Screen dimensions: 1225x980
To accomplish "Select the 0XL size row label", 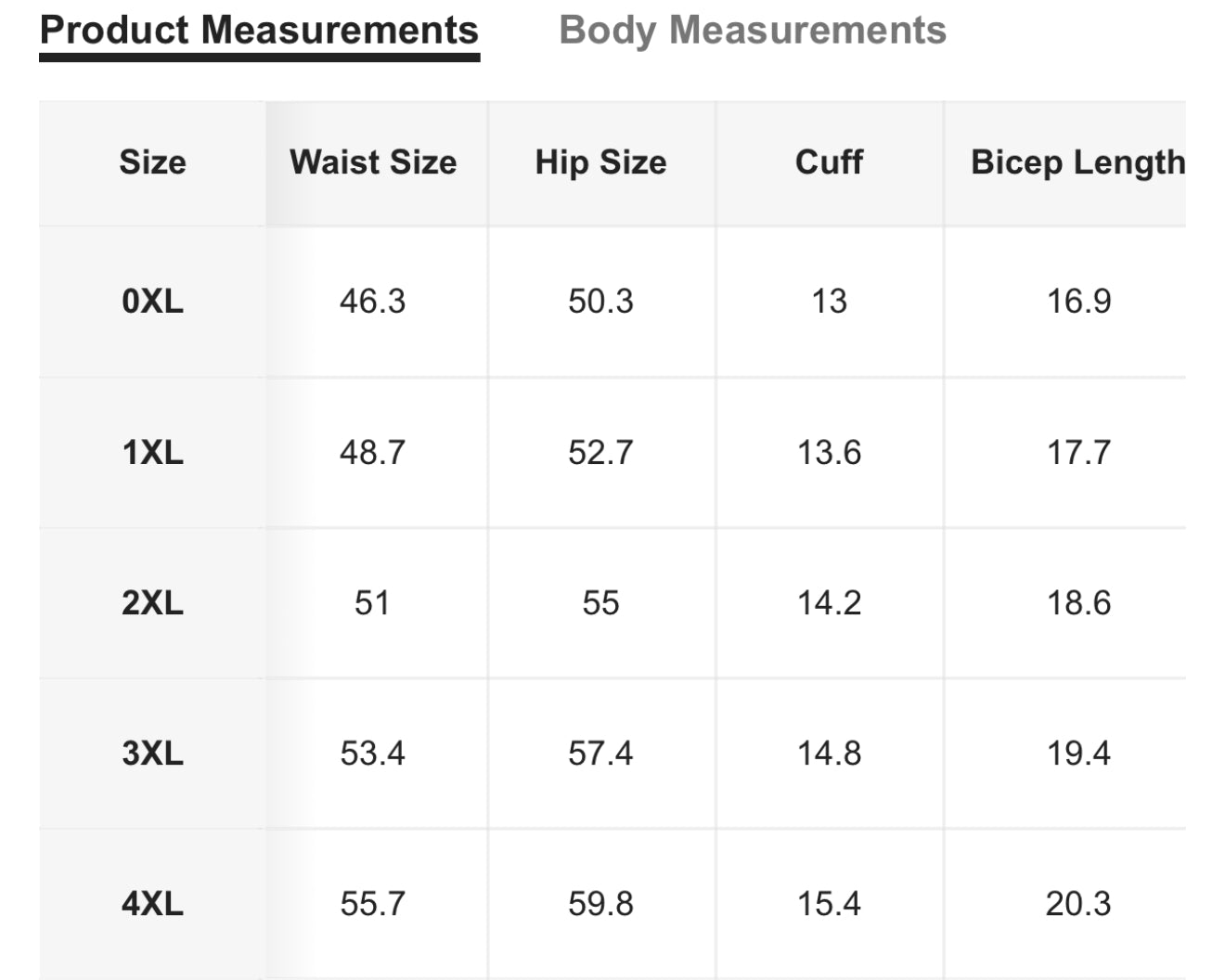I will click(x=152, y=302).
